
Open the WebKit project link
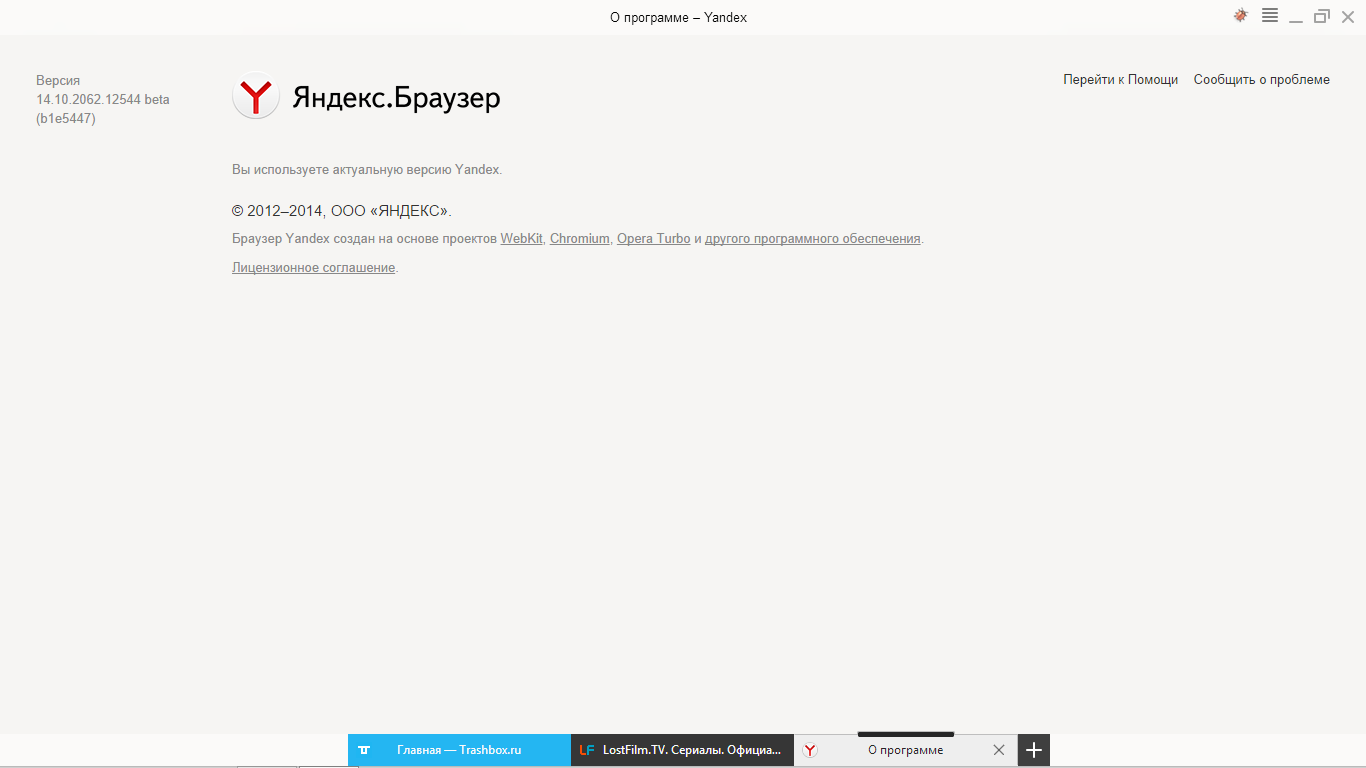(522, 239)
